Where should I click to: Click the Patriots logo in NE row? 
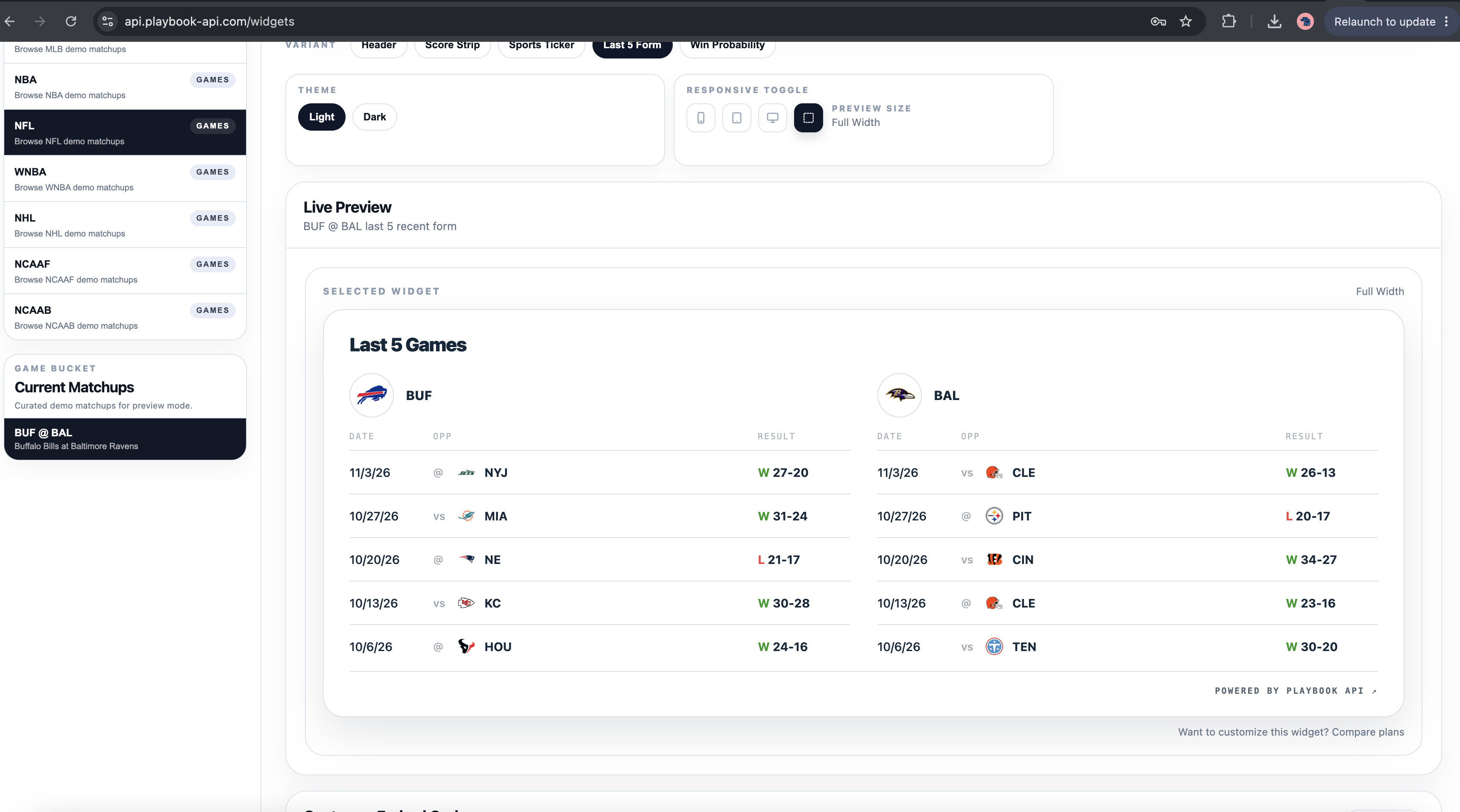(466, 560)
